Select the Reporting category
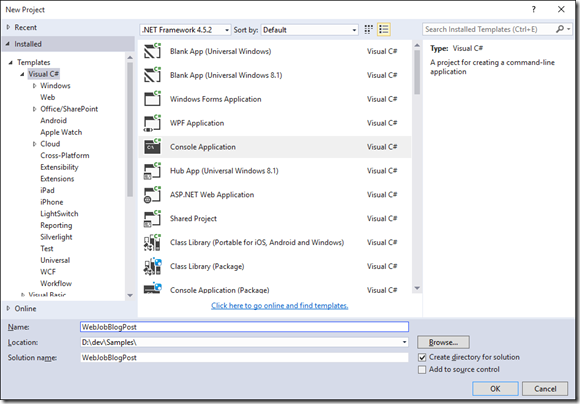 [56, 225]
